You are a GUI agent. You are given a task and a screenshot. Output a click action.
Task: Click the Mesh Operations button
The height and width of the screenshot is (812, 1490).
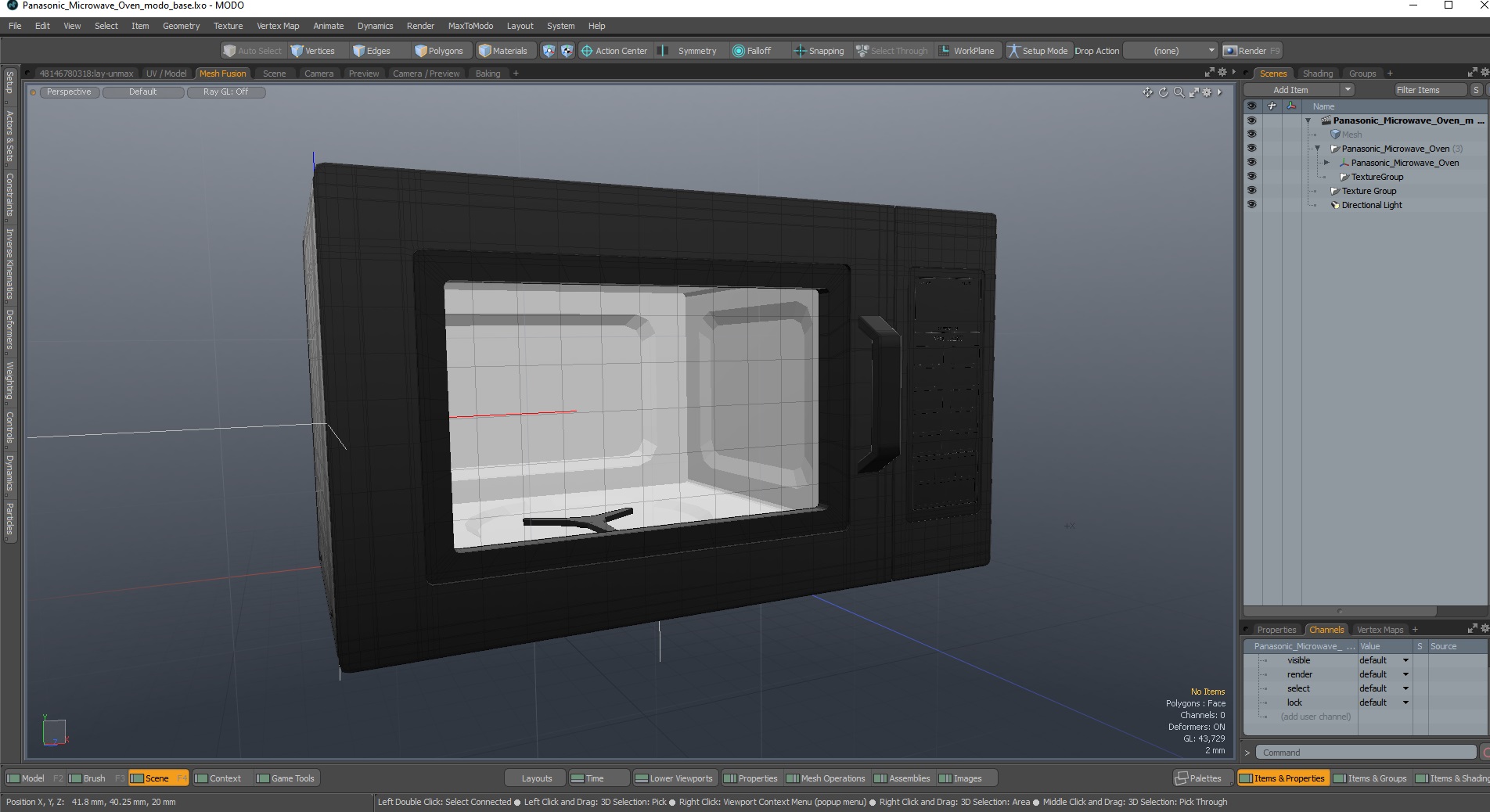(x=826, y=778)
